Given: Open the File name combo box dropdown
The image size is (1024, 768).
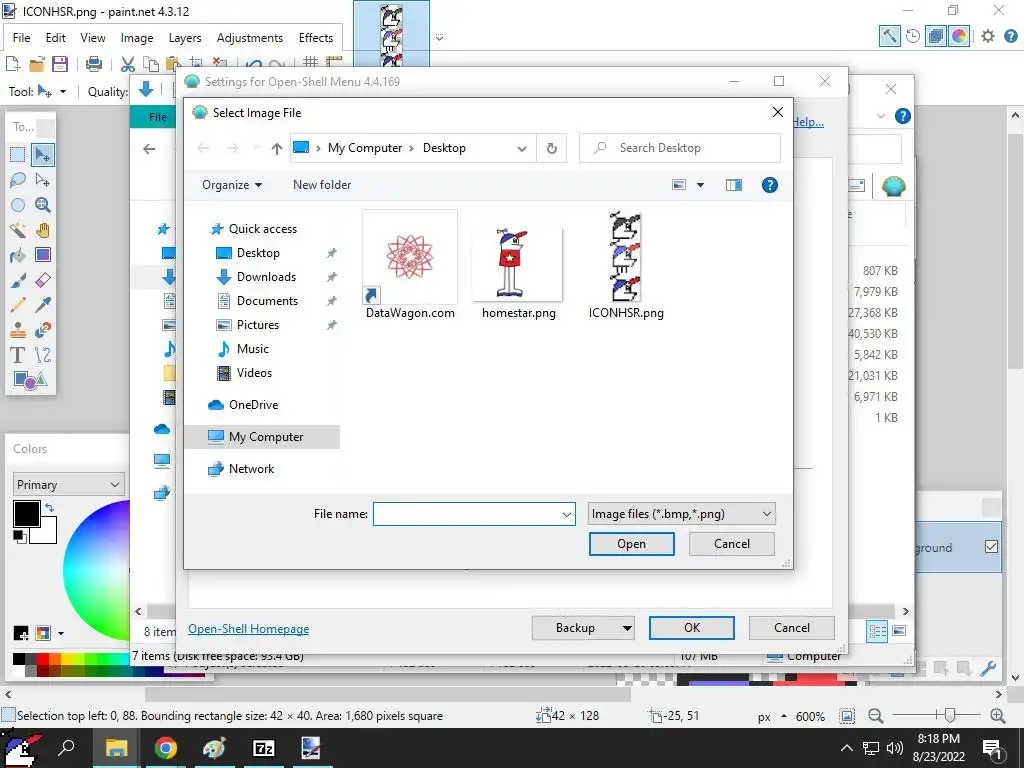Looking at the screenshot, I should 567,514.
